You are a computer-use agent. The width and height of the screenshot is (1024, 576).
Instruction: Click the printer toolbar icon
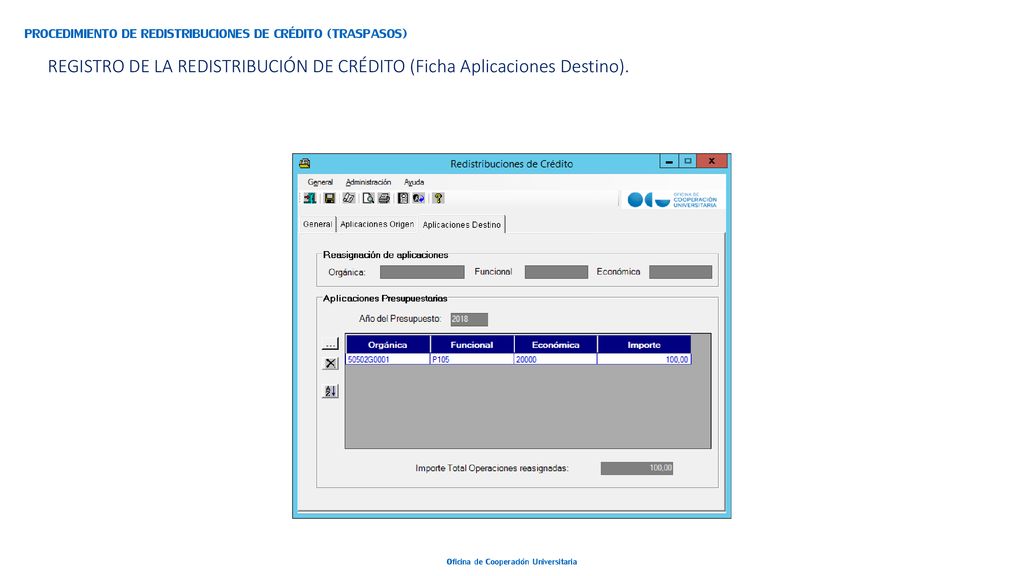pos(384,198)
